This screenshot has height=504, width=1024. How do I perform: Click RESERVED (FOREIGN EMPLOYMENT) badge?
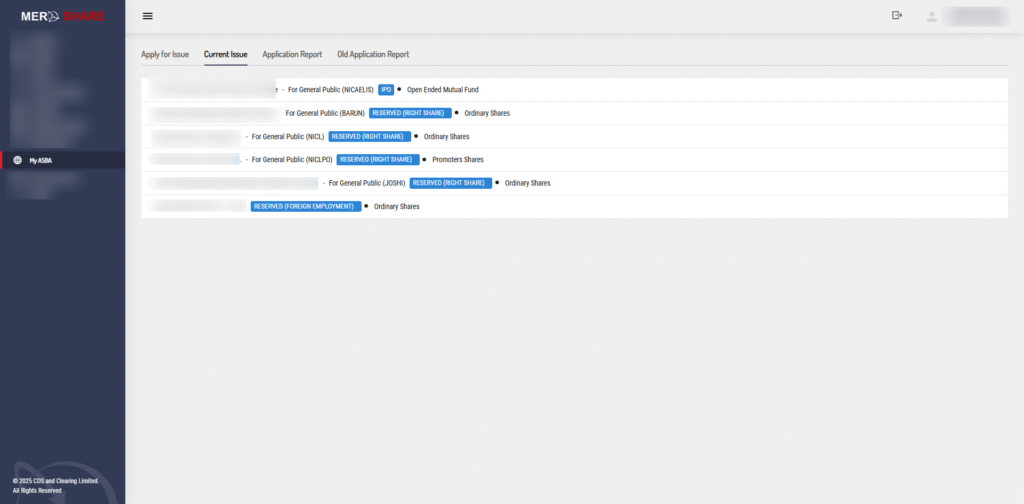306,206
